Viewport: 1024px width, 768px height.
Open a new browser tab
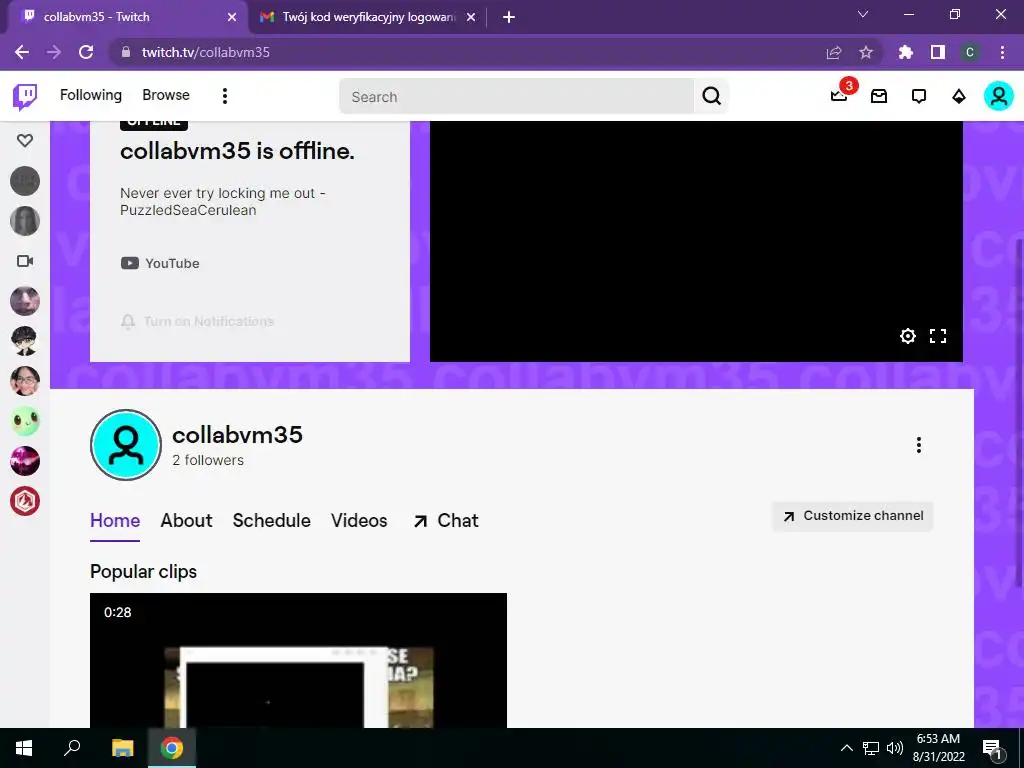(509, 17)
